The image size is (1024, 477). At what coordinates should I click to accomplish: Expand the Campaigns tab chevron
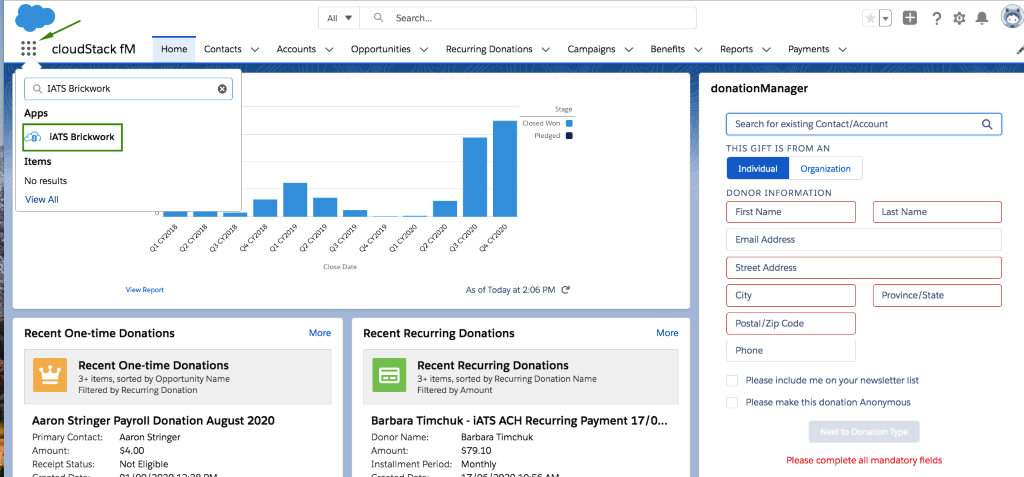pos(629,49)
